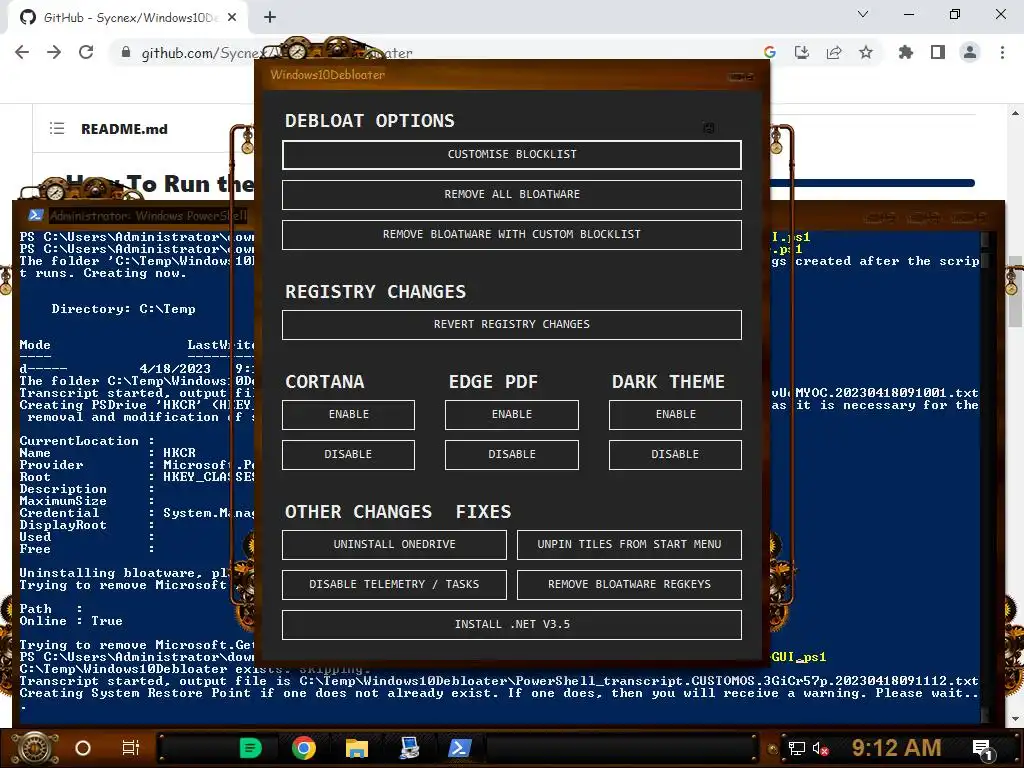Image resolution: width=1024 pixels, height=768 pixels.
Task: Open Chrome three-dot menu
Action: tap(1002, 52)
